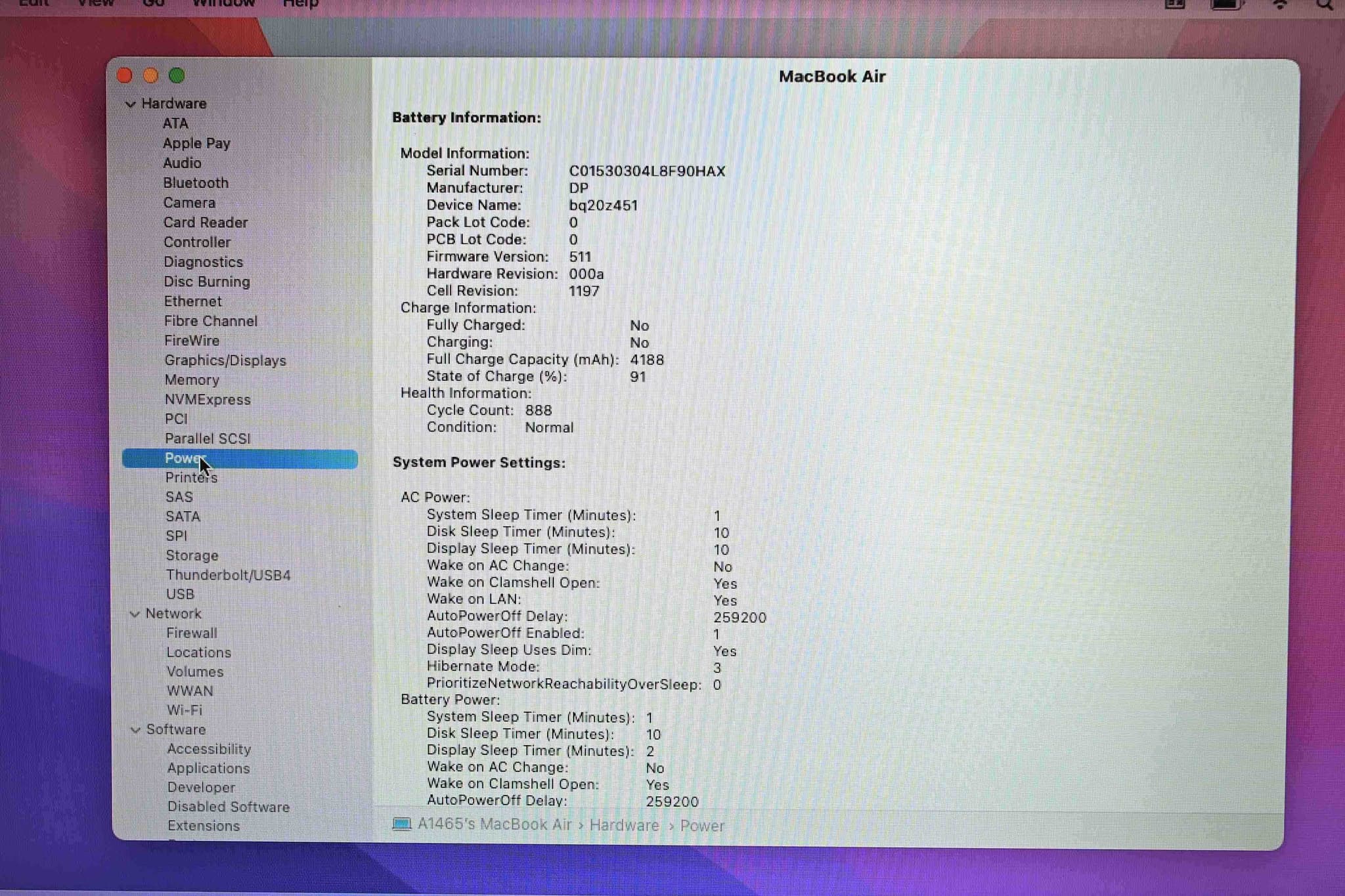
Task: Minimize window with yellow button
Action: pos(150,75)
